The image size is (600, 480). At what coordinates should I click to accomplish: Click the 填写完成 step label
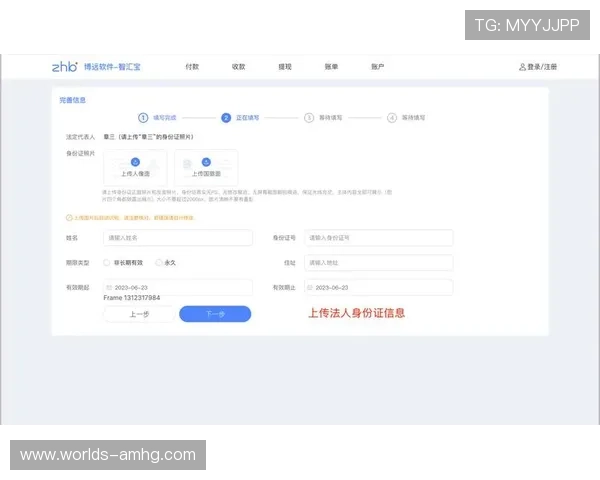pos(165,118)
